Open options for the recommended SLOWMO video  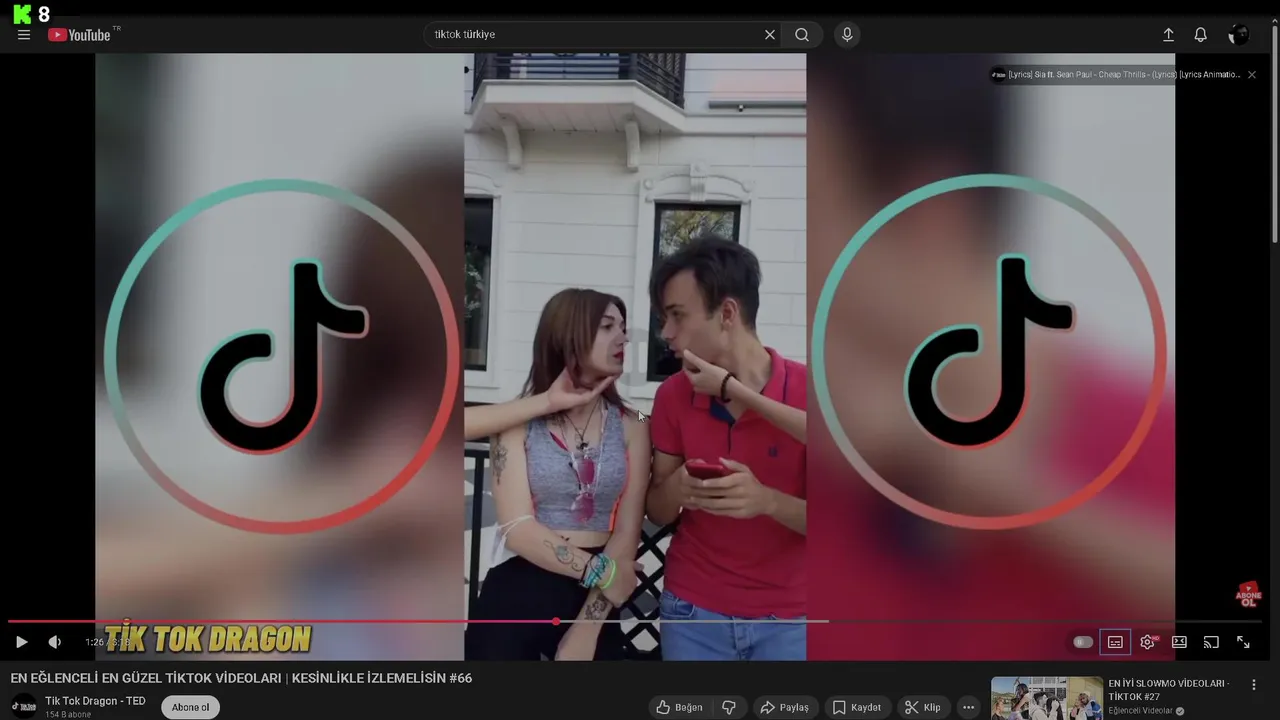tap(1253, 685)
